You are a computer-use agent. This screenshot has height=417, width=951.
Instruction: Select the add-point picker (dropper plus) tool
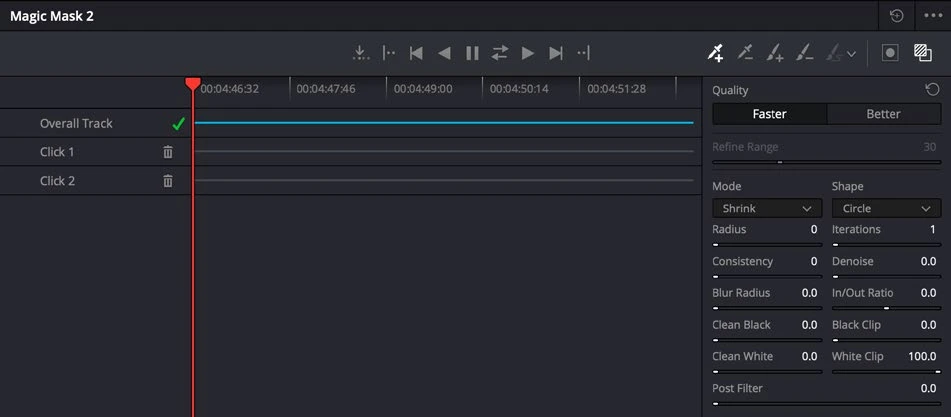tap(716, 53)
